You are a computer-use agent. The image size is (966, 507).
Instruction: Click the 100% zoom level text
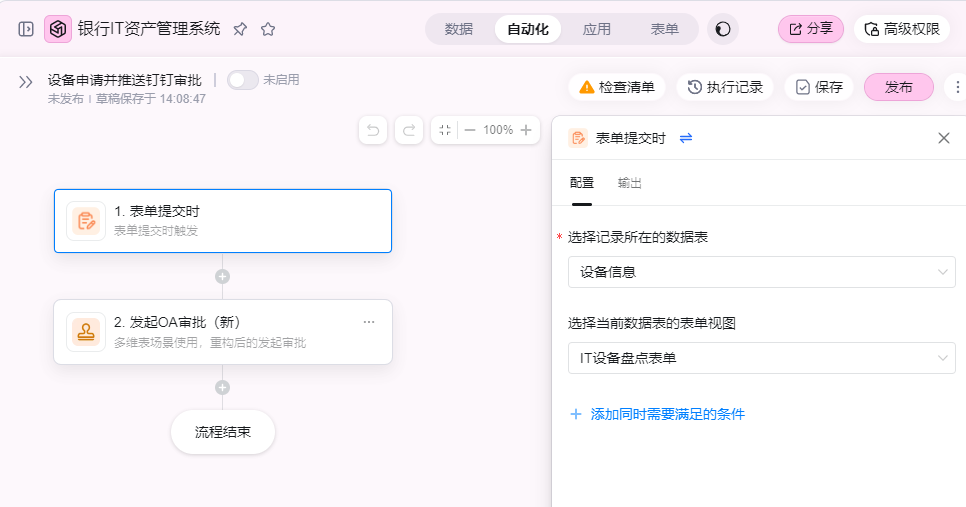(x=498, y=130)
